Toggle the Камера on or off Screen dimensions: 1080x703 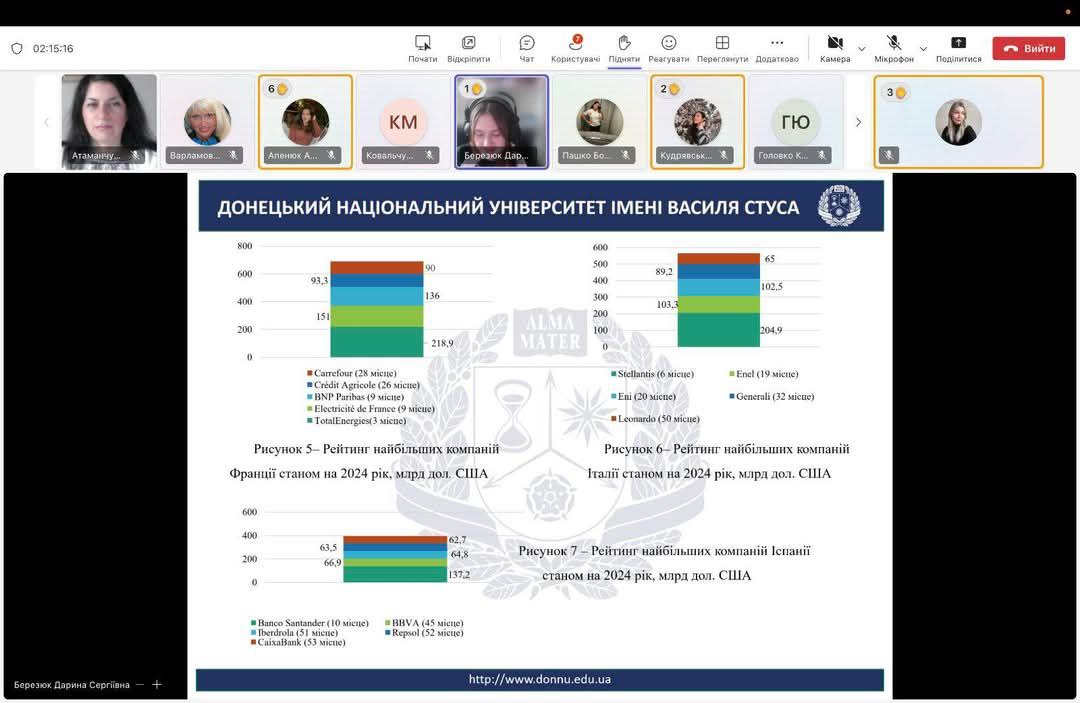(x=835, y=49)
